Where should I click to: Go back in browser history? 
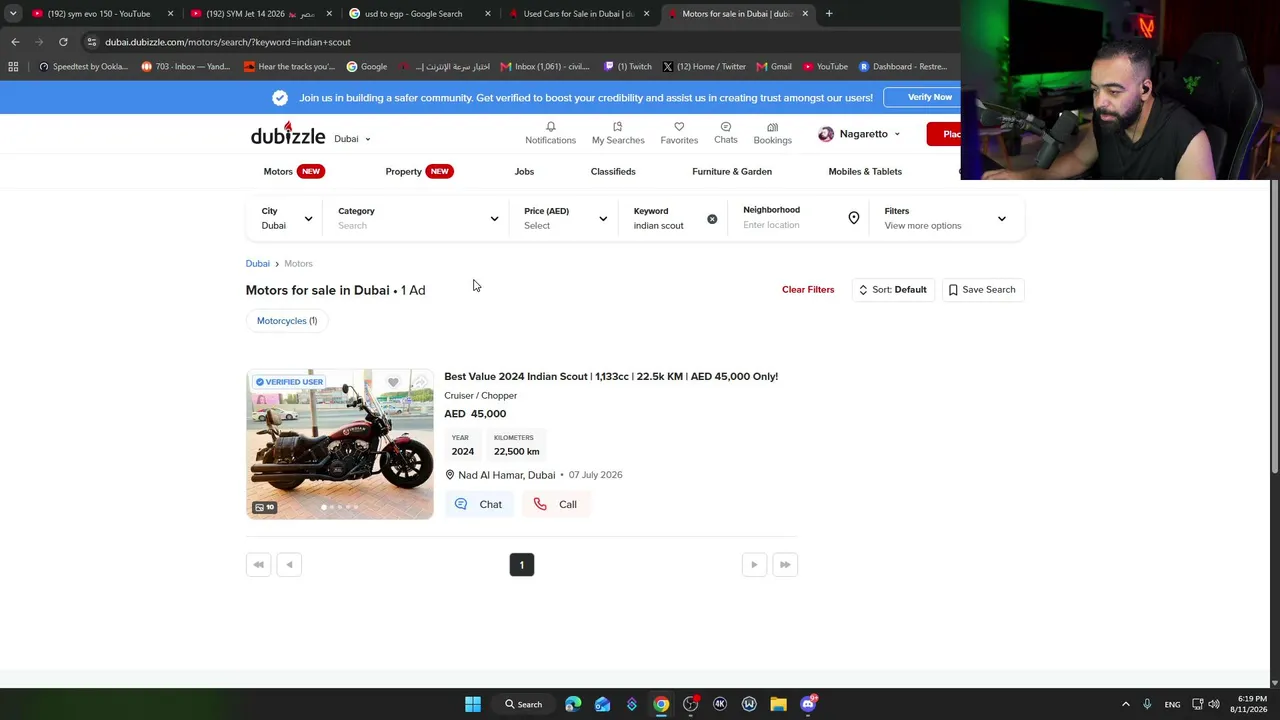15,42
